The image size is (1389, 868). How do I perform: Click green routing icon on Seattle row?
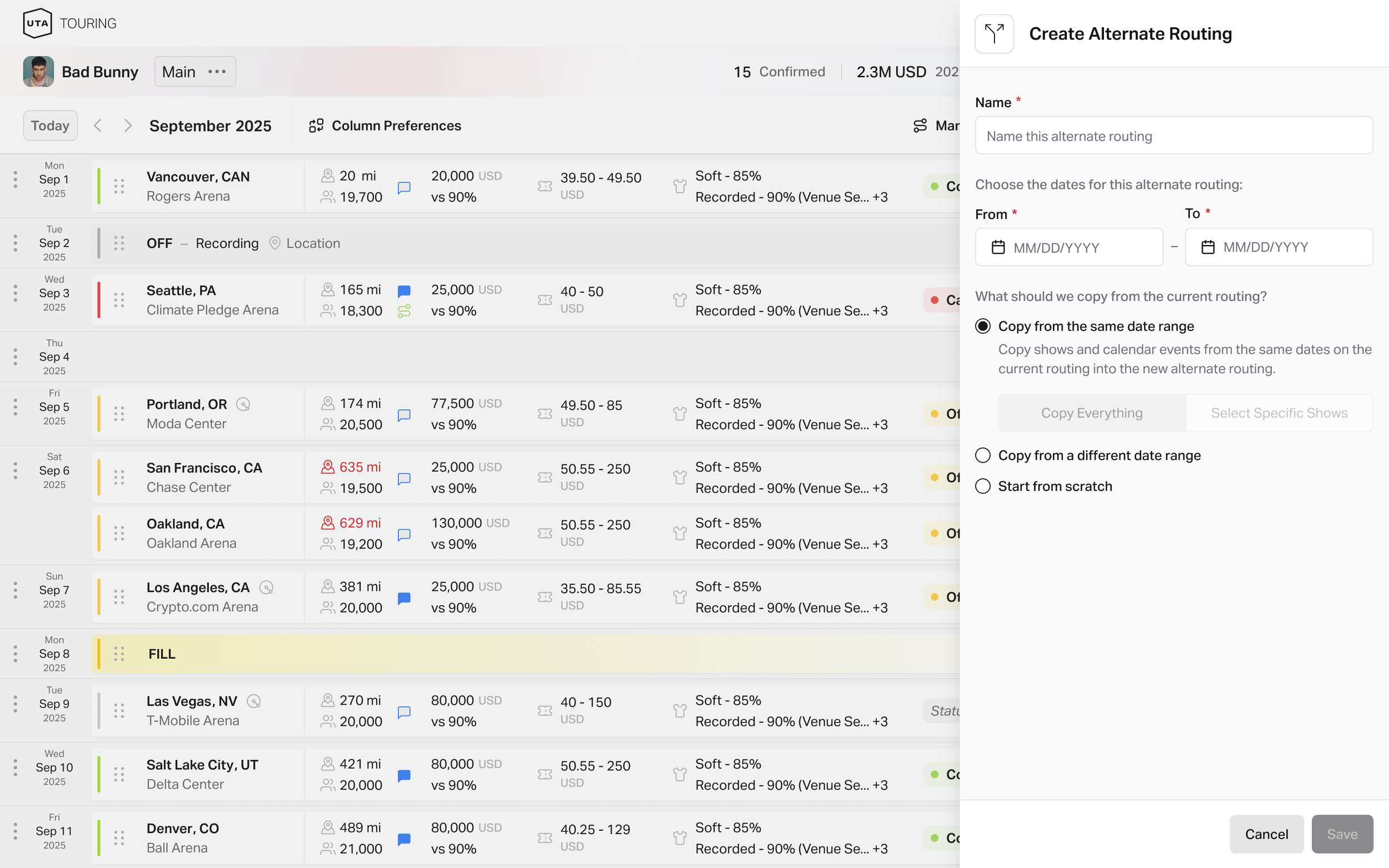[x=404, y=311]
